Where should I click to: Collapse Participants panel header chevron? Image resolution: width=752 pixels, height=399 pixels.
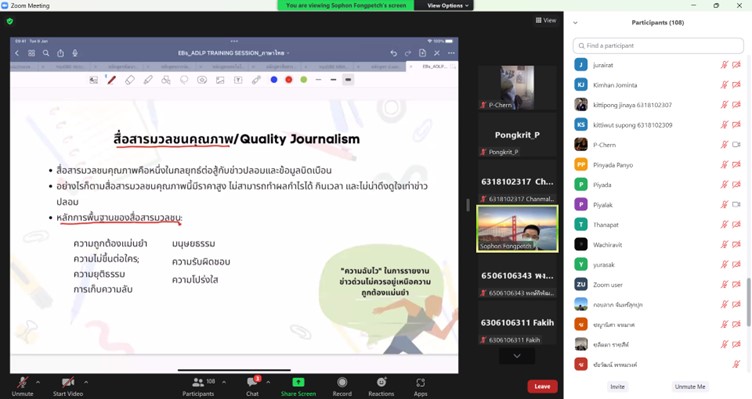coord(576,23)
